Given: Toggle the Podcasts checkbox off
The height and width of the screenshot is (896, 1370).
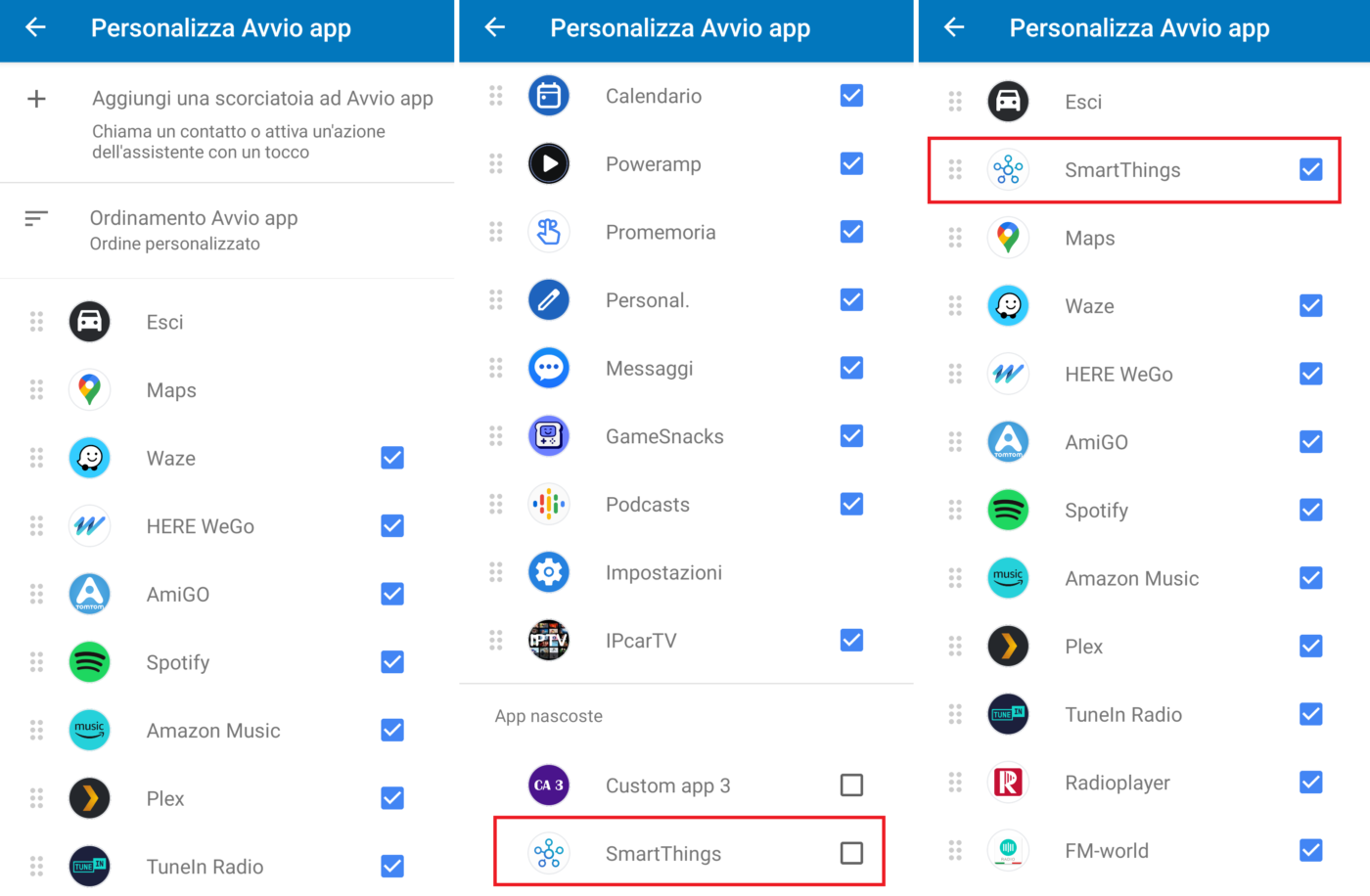Looking at the screenshot, I should pyautogui.click(x=851, y=505).
